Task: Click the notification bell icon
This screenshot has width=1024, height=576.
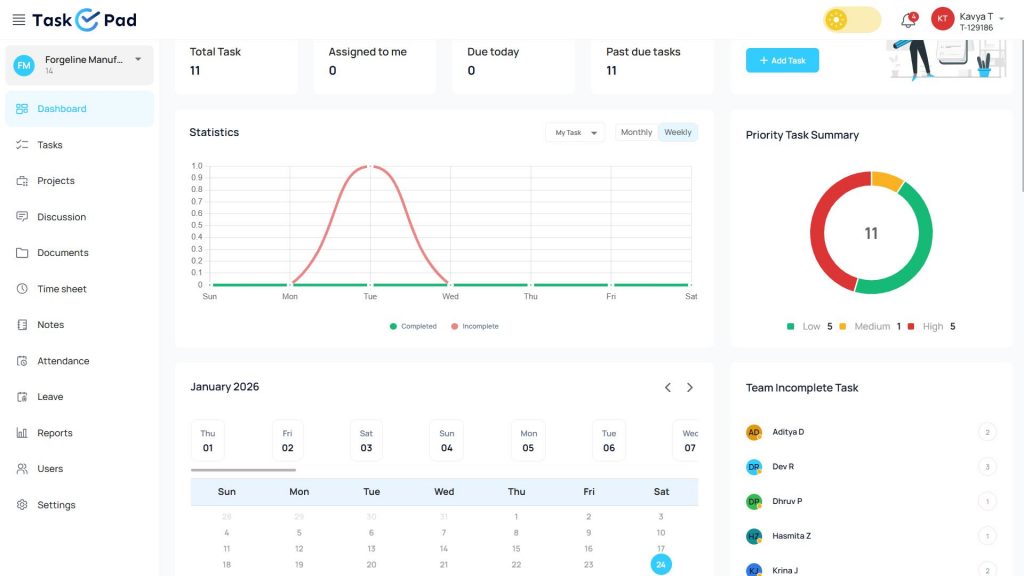Action: tap(908, 20)
